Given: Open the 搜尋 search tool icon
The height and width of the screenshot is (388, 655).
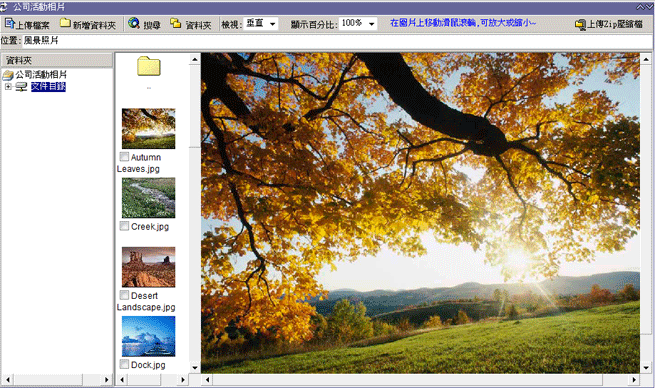Looking at the screenshot, I should pyautogui.click(x=134, y=23).
